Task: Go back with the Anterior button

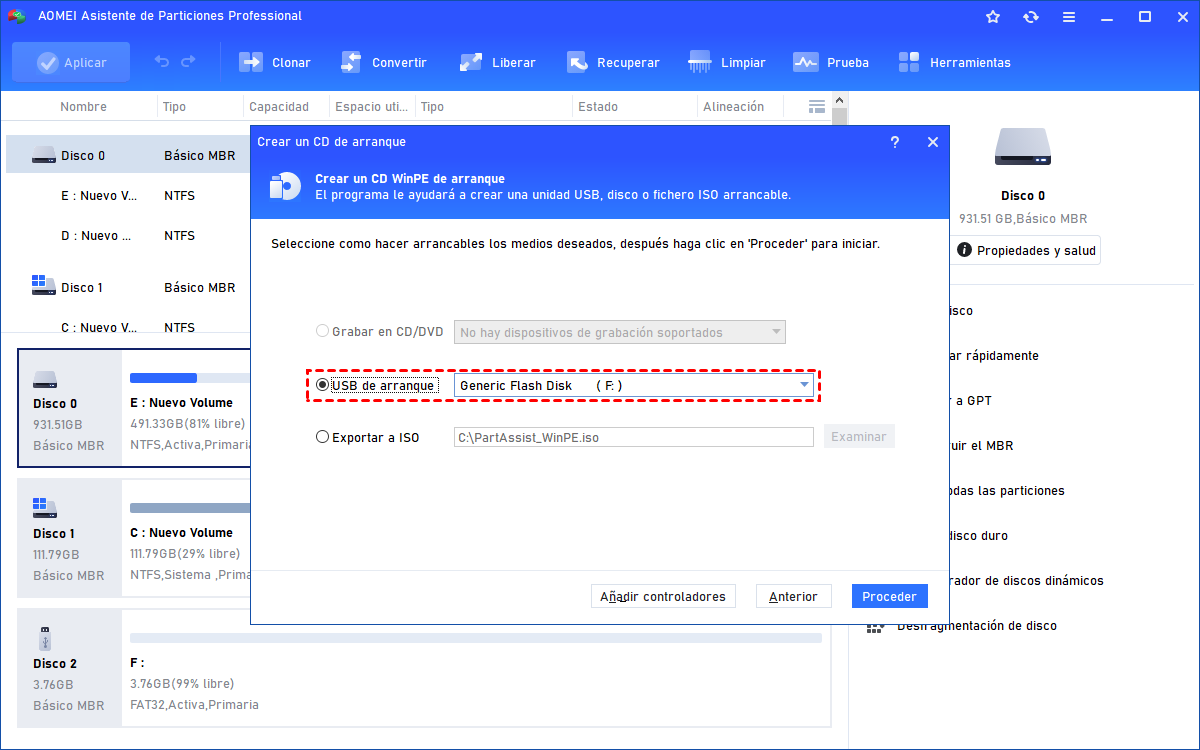Action: pos(793,596)
